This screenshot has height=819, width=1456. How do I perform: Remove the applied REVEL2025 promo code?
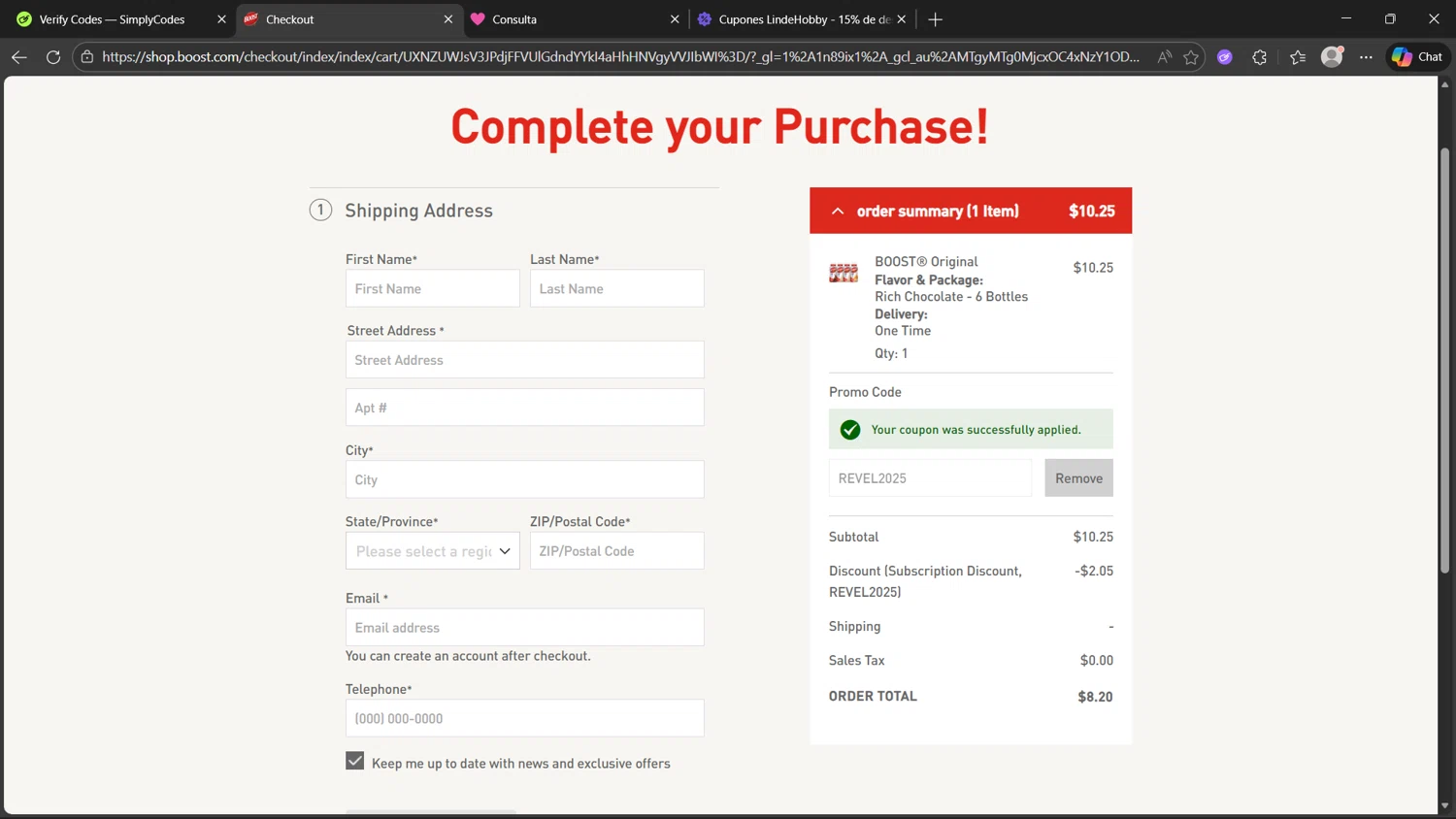pyautogui.click(x=1078, y=478)
